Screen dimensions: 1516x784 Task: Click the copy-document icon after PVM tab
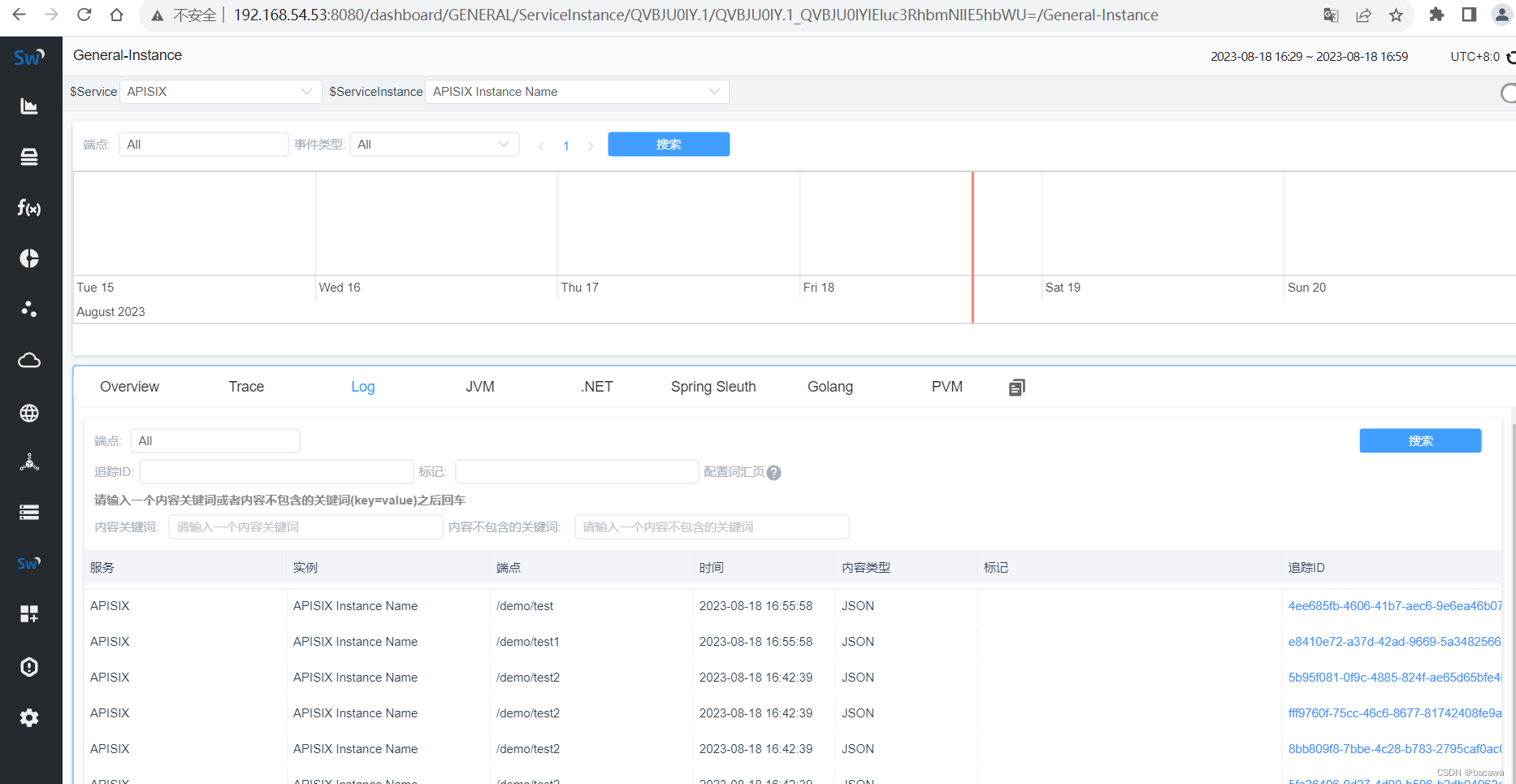click(x=1017, y=388)
